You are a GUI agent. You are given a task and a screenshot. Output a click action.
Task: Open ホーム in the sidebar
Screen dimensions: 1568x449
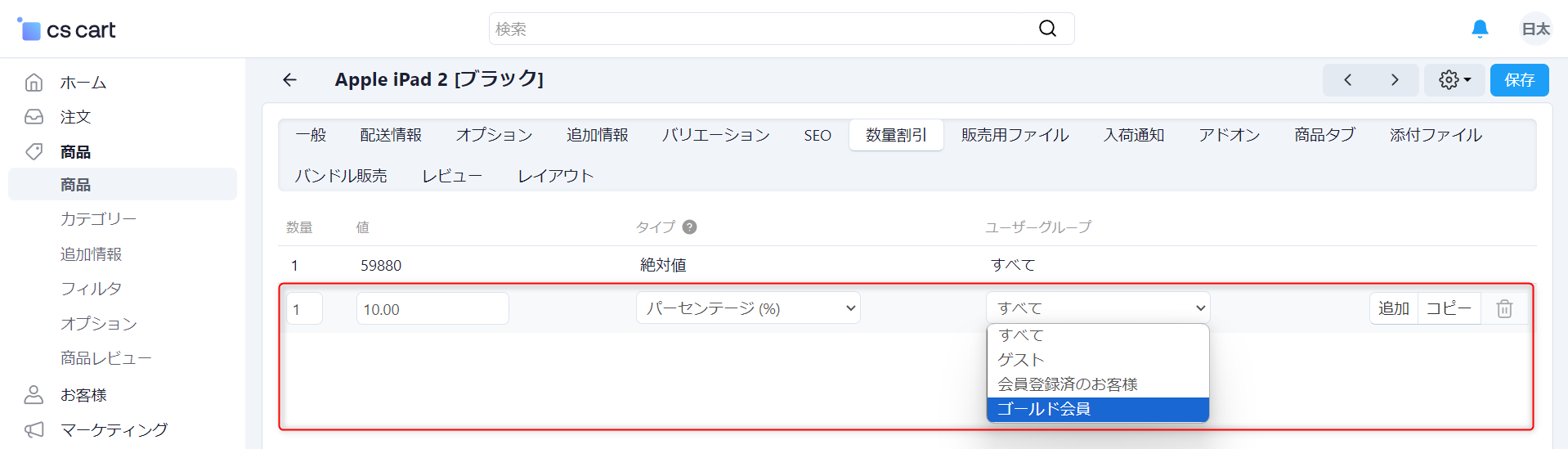click(x=83, y=83)
